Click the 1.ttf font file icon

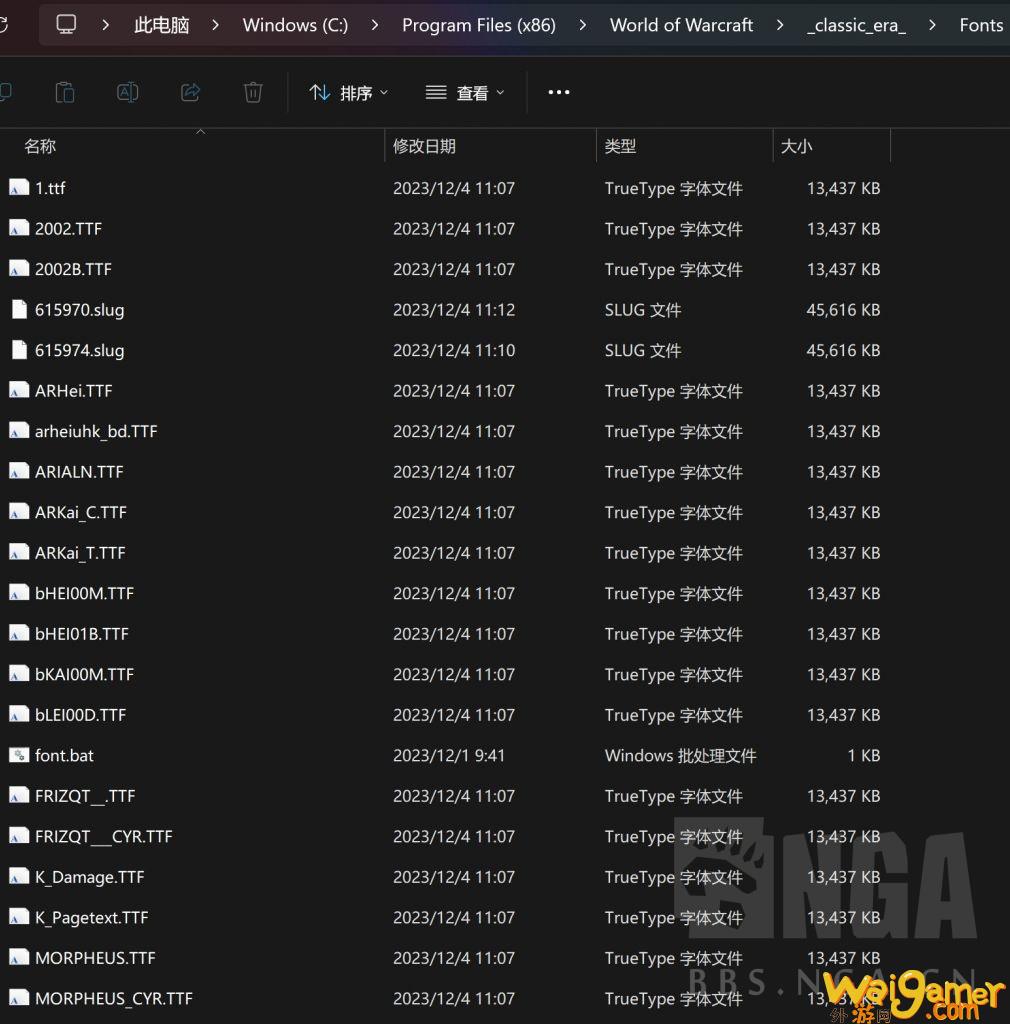tap(19, 188)
